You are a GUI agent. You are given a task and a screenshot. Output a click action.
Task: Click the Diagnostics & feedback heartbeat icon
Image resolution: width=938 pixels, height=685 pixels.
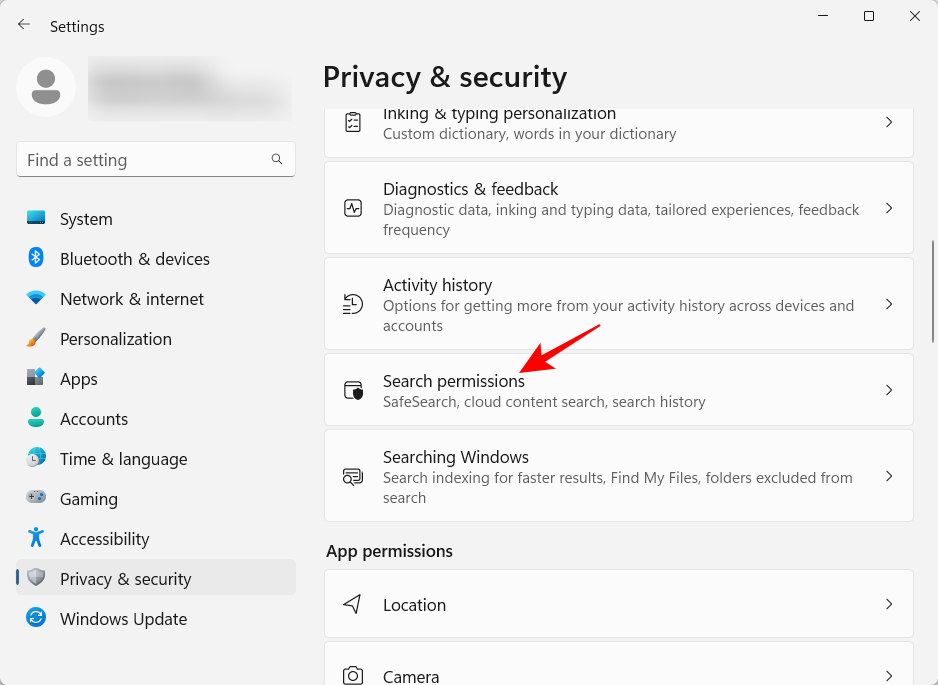pos(352,208)
